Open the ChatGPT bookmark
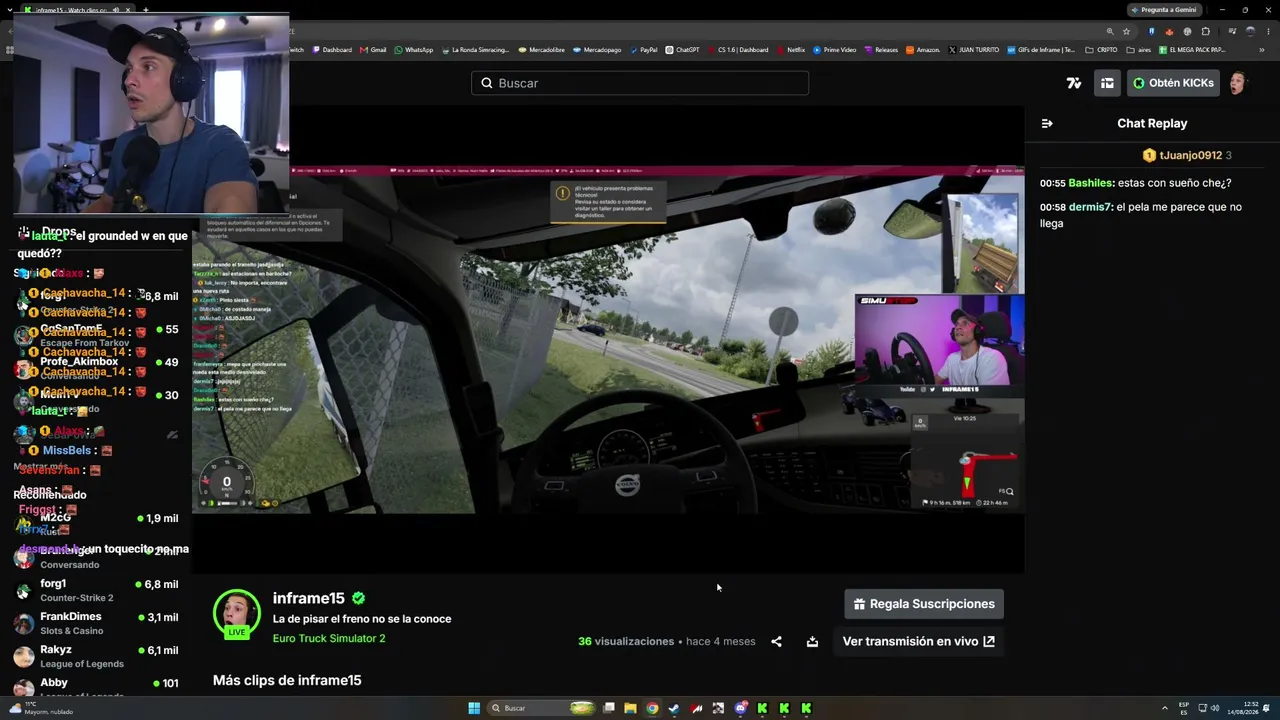The height and width of the screenshot is (720, 1280). tap(682, 50)
